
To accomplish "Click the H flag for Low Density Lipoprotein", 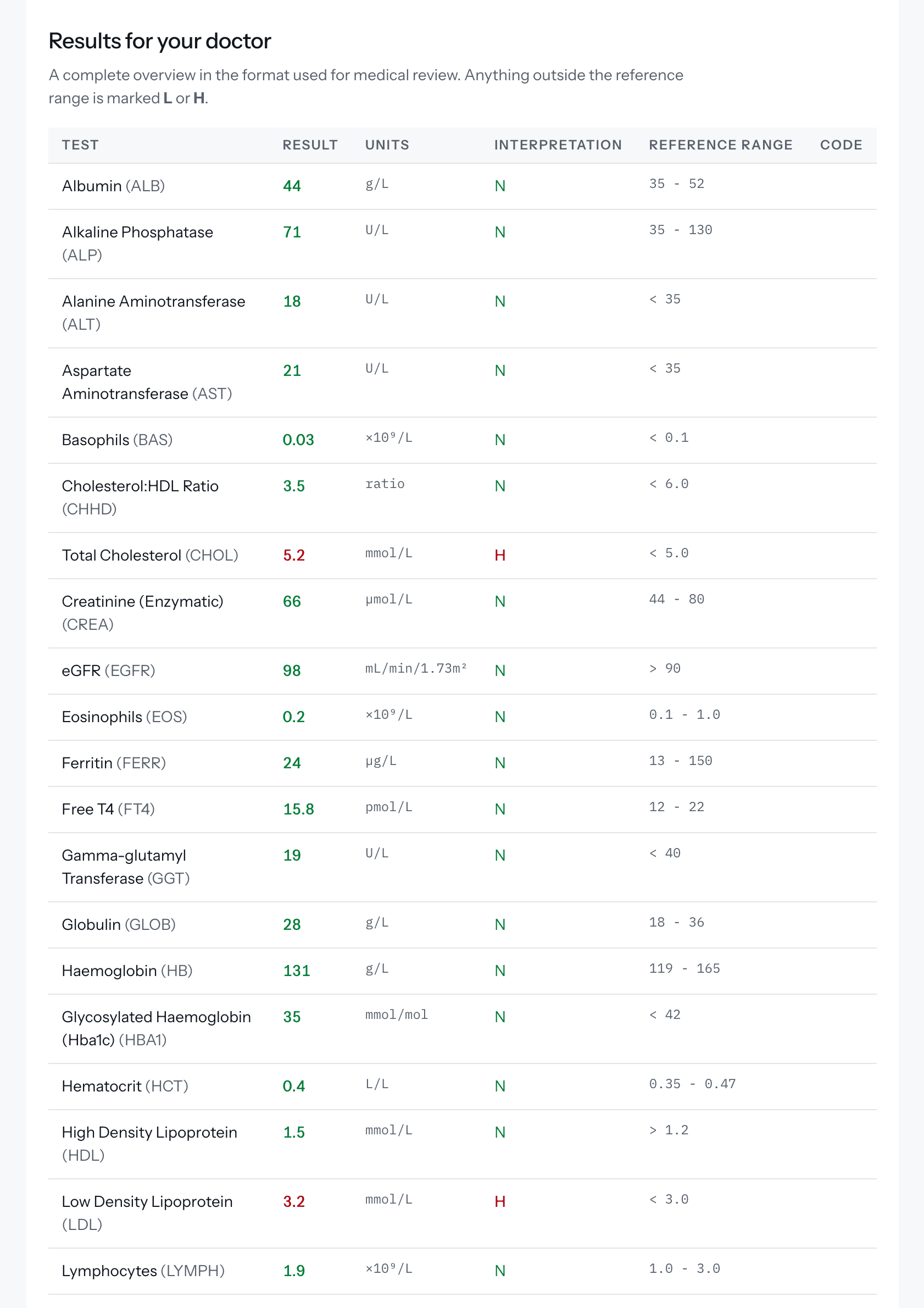I will coord(500,1201).
